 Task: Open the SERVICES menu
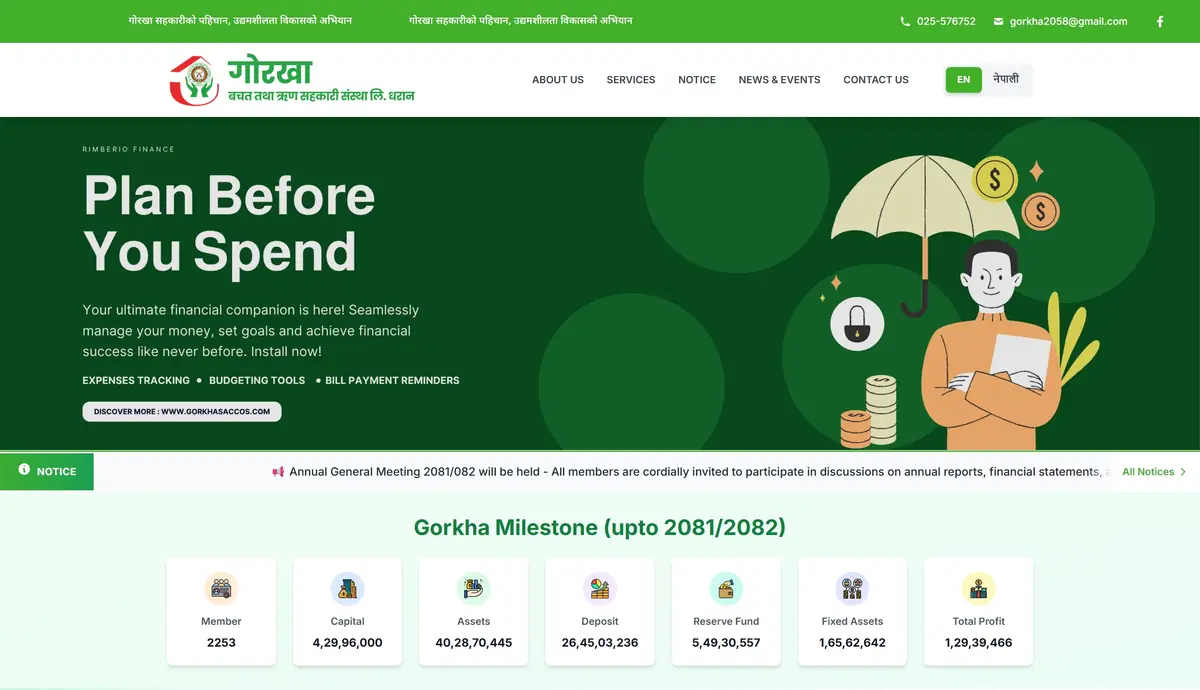point(631,80)
